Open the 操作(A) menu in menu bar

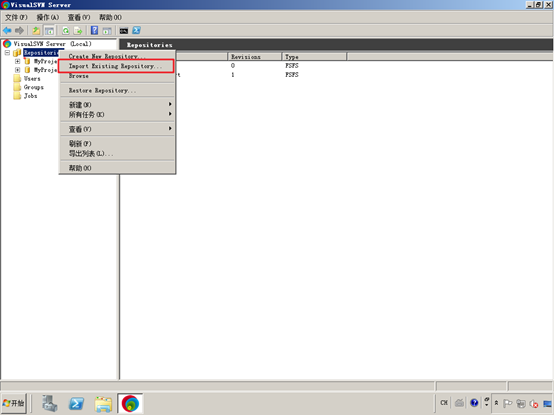click(48, 17)
